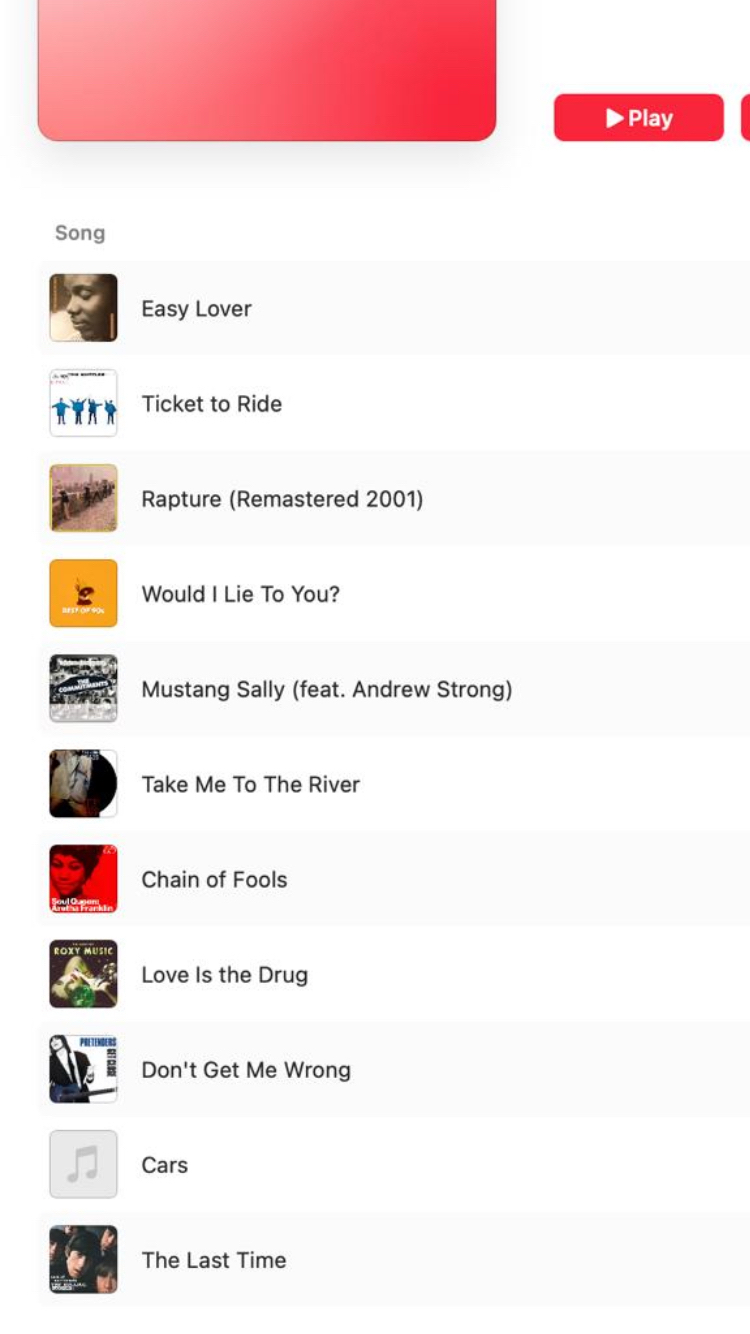The image size is (750, 1334).
Task: Click the placeholder music note icon for Cars
Action: (x=84, y=1164)
